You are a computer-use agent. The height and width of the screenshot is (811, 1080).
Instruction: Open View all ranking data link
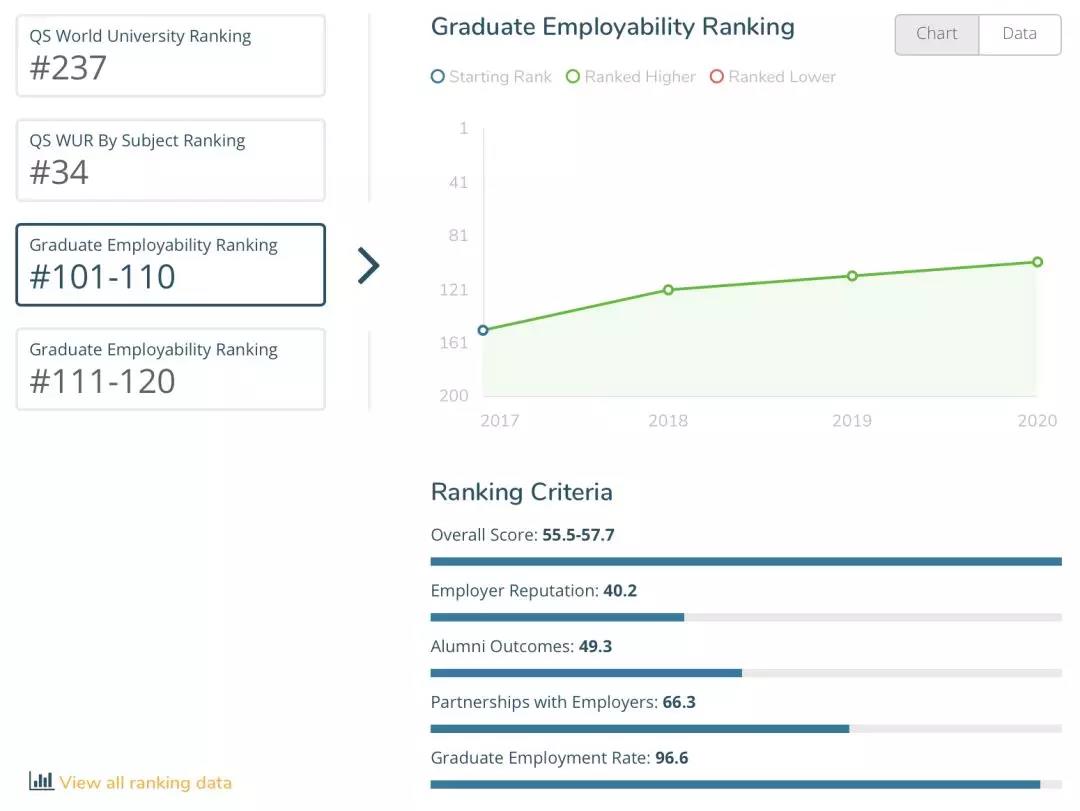145,783
